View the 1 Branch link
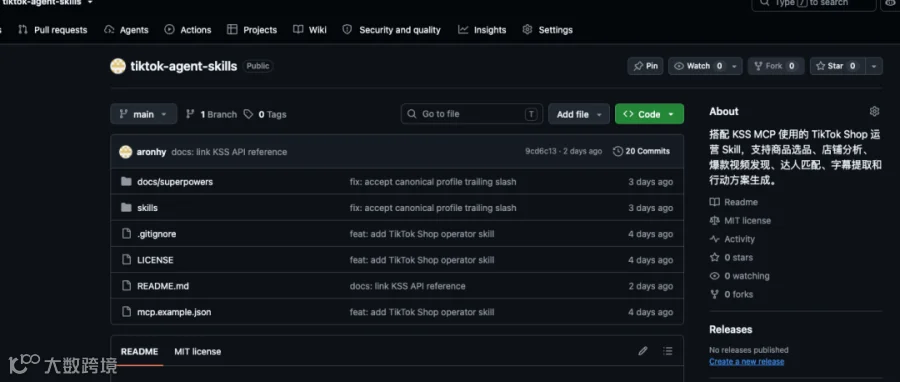 (211, 114)
